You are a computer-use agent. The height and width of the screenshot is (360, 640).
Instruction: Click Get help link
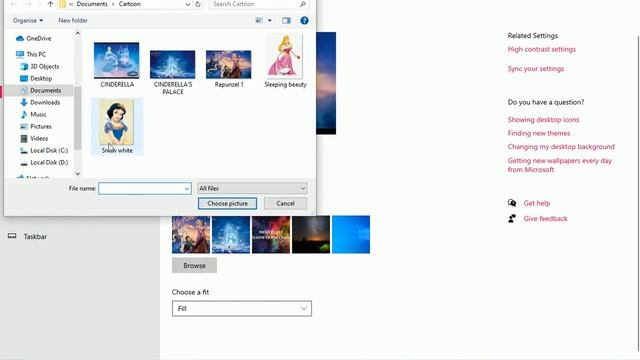[537, 203]
